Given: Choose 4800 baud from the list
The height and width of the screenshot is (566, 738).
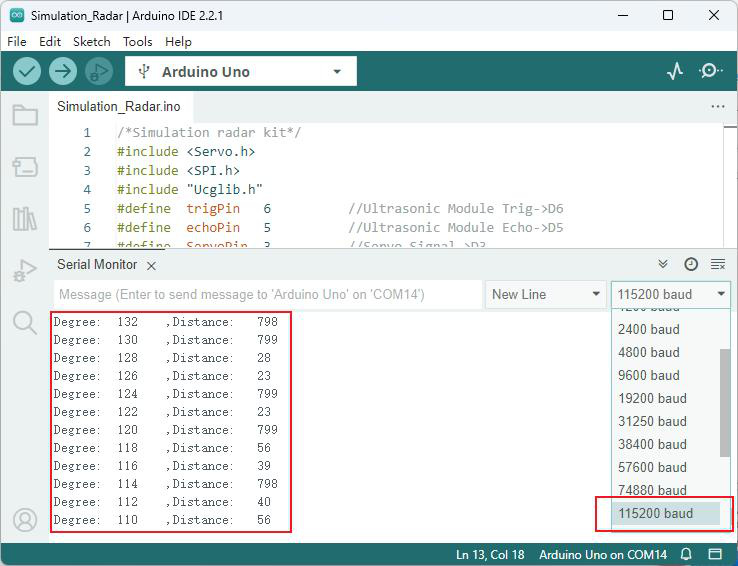Looking at the screenshot, I should 666,352.
